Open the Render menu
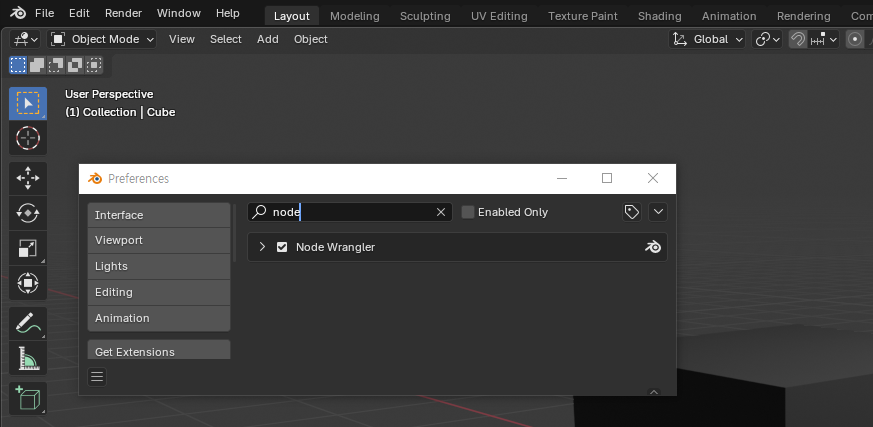873x427 pixels. click(x=124, y=13)
